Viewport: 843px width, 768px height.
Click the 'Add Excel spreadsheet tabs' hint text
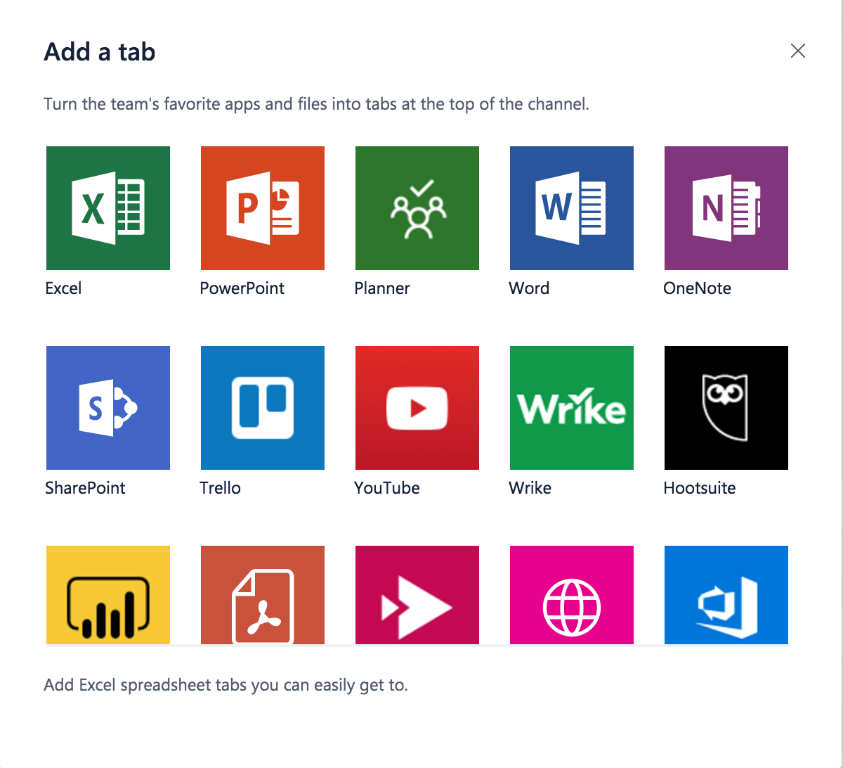coord(226,685)
